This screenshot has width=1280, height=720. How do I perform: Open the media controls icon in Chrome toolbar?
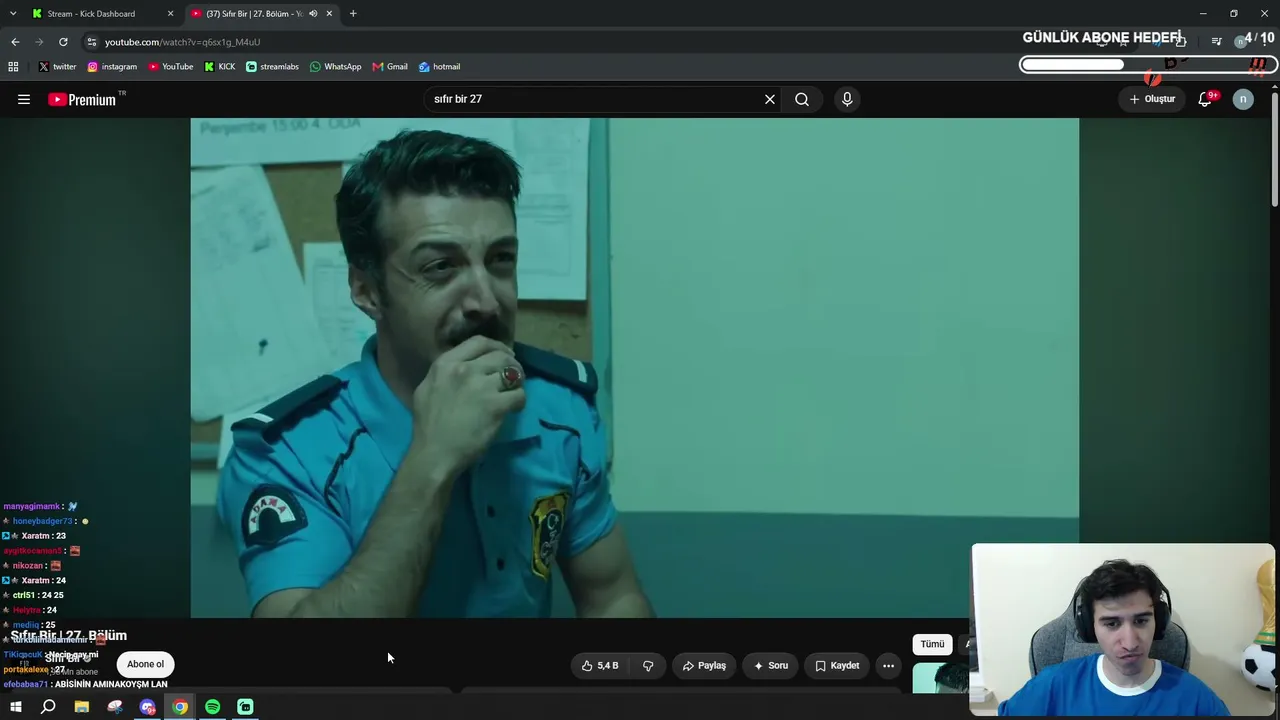pos(1216,42)
